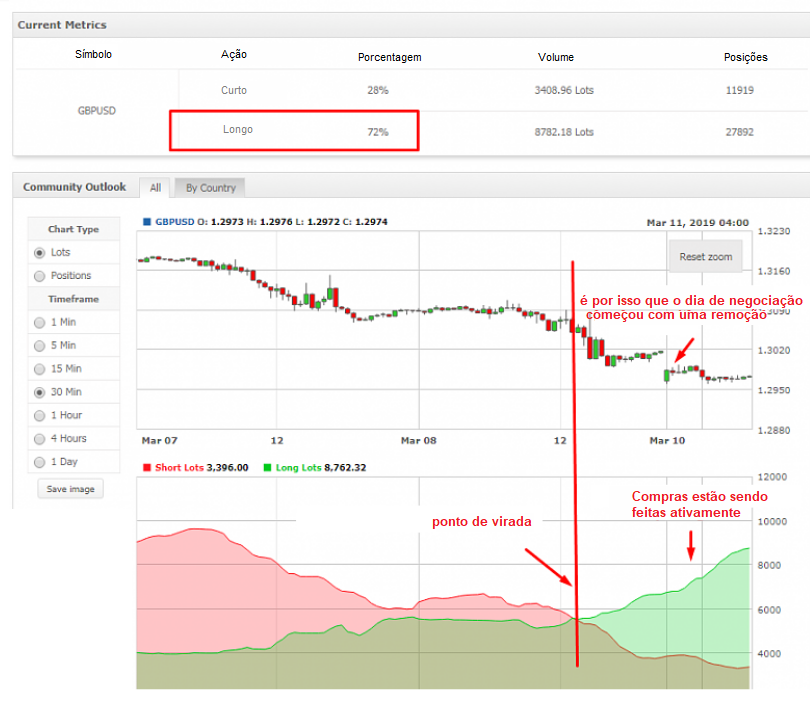Image resolution: width=810 pixels, height=724 pixels.
Task: Switch to the All tab
Action: [x=155, y=188]
